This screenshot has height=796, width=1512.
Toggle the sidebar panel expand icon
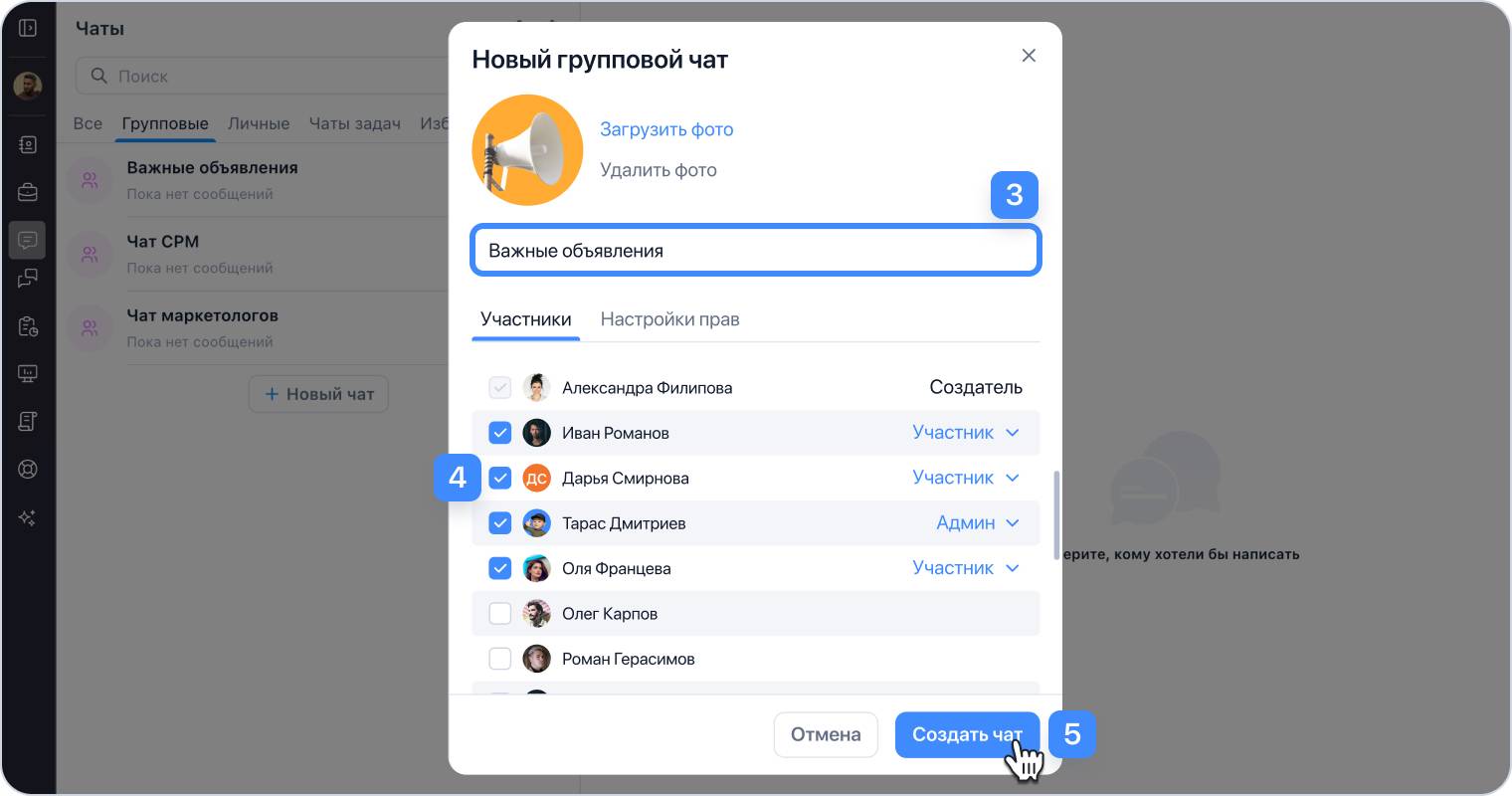point(28,29)
